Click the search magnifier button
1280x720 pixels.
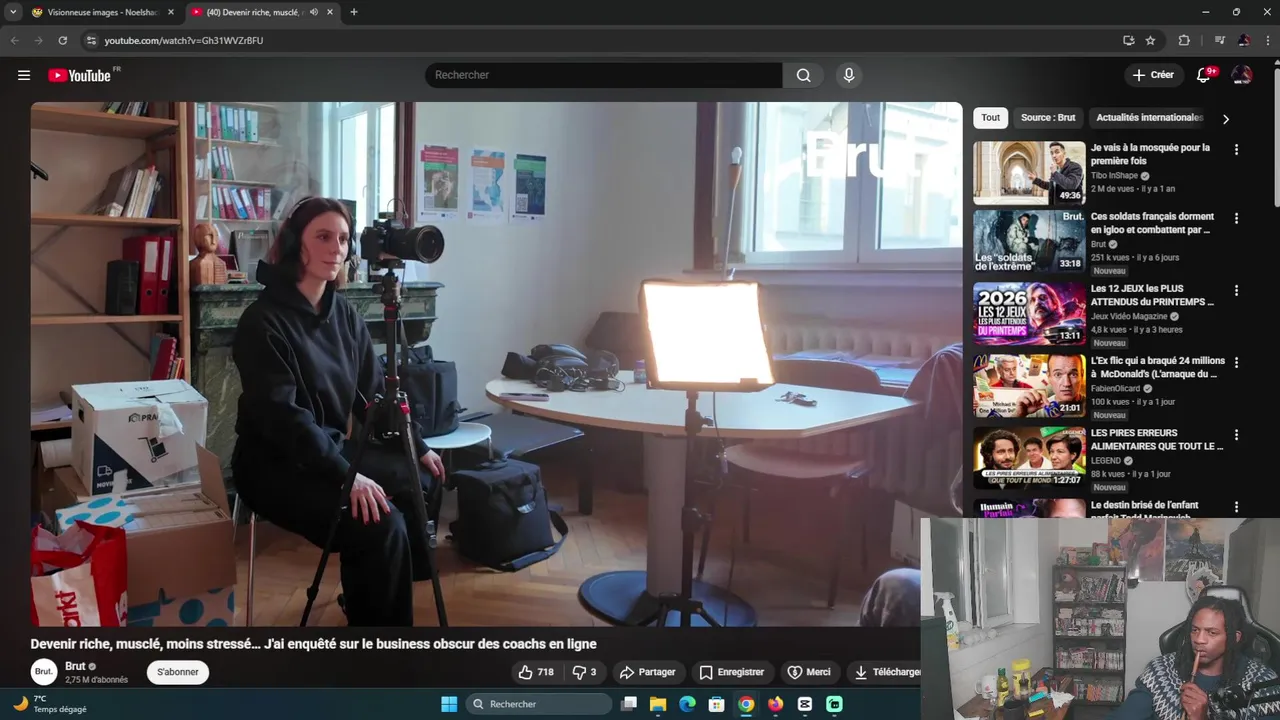tap(803, 75)
